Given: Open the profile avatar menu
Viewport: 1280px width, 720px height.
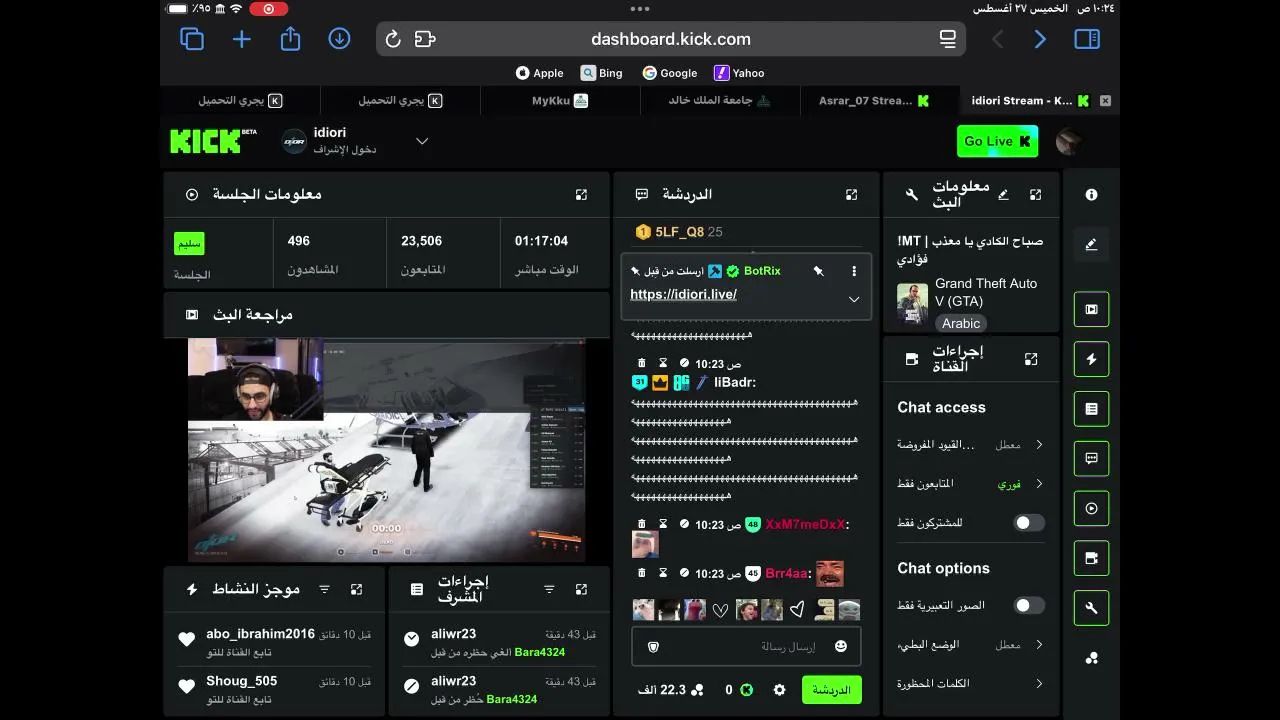Looking at the screenshot, I should point(1069,141).
